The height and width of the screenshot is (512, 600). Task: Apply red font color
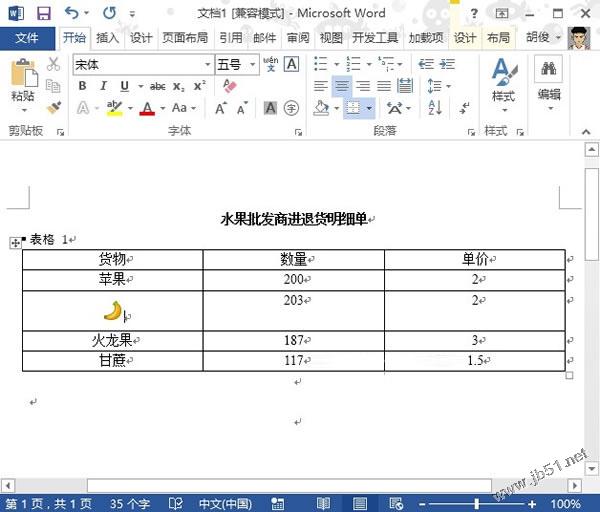(x=147, y=108)
